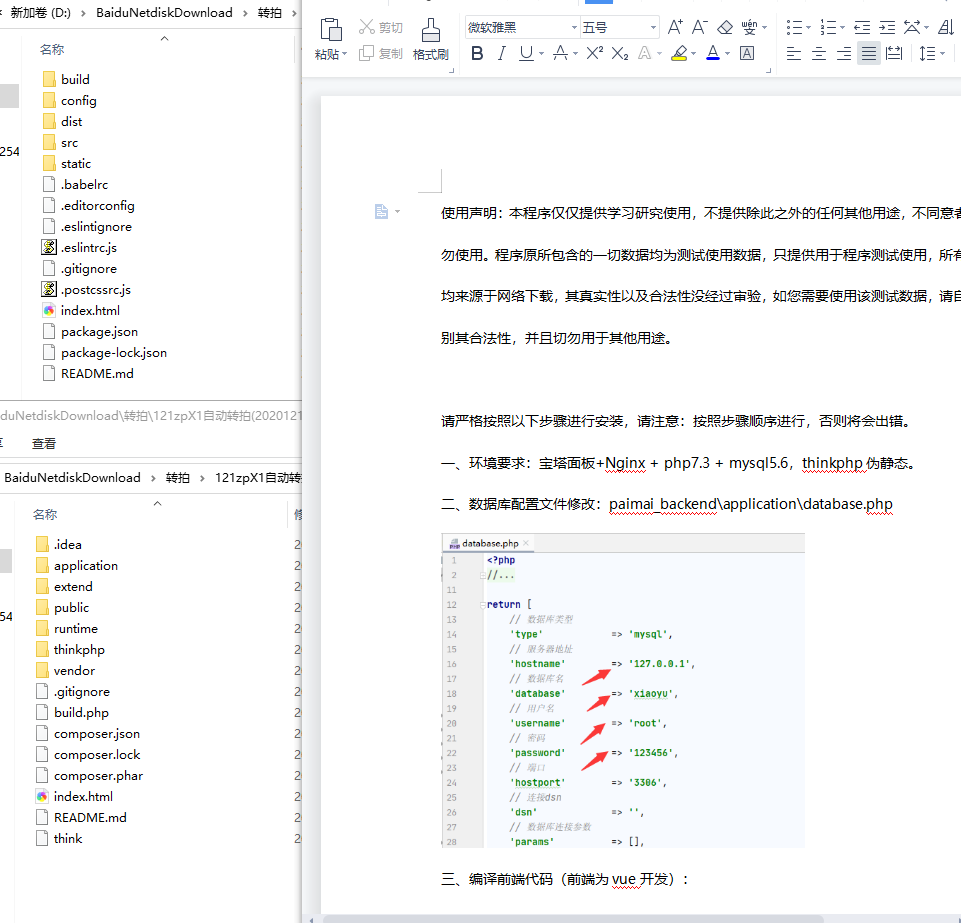Image resolution: width=961 pixels, height=923 pixels.
Task: Apply numbered list formatting
Action: (x=828, y=27)
